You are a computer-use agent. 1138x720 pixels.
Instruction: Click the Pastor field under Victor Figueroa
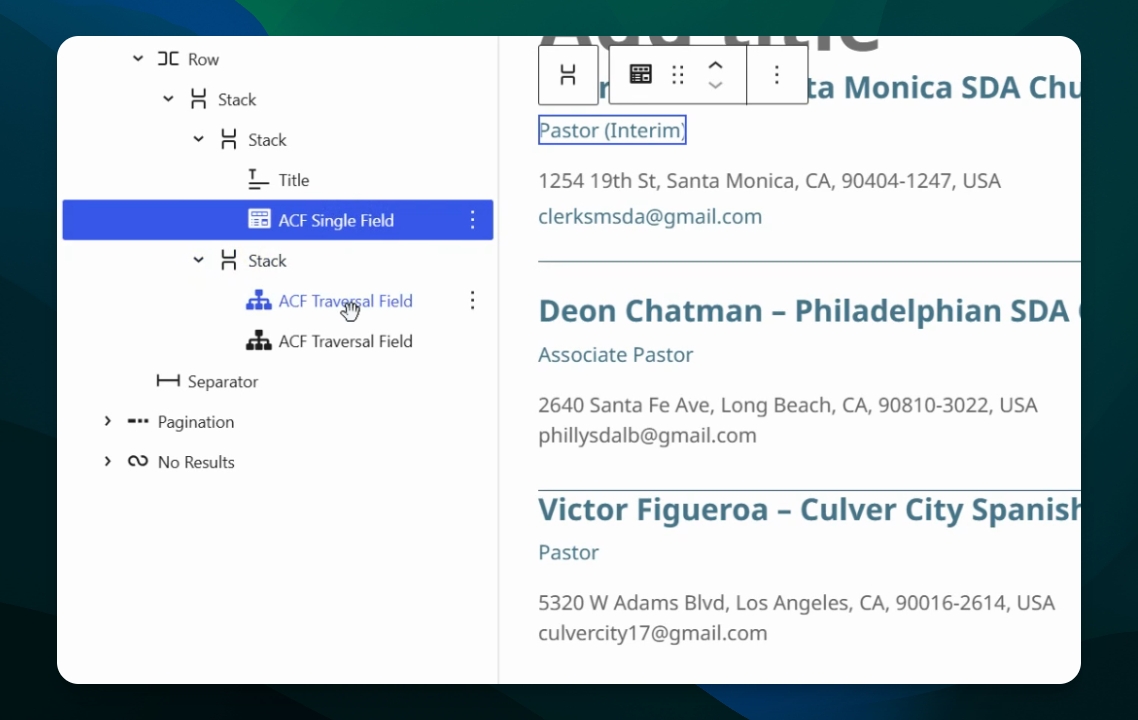[x=568, y=552]
